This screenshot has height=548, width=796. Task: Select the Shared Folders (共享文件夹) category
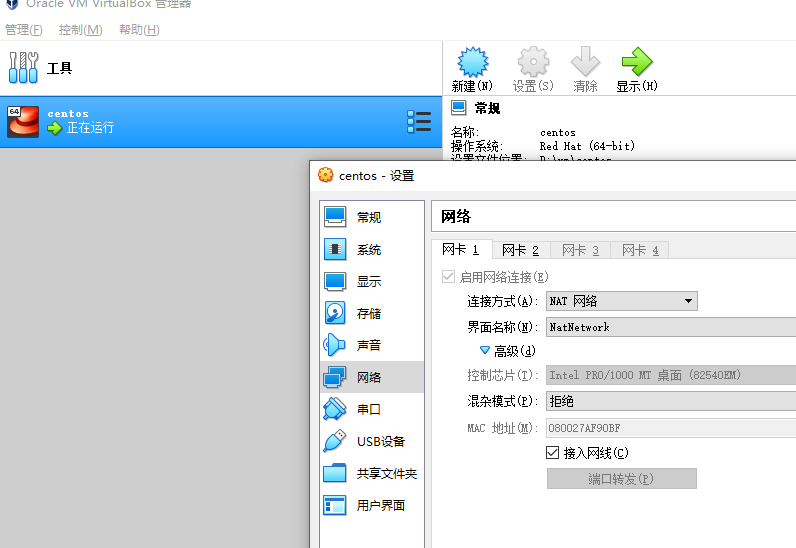pos(386,473)
